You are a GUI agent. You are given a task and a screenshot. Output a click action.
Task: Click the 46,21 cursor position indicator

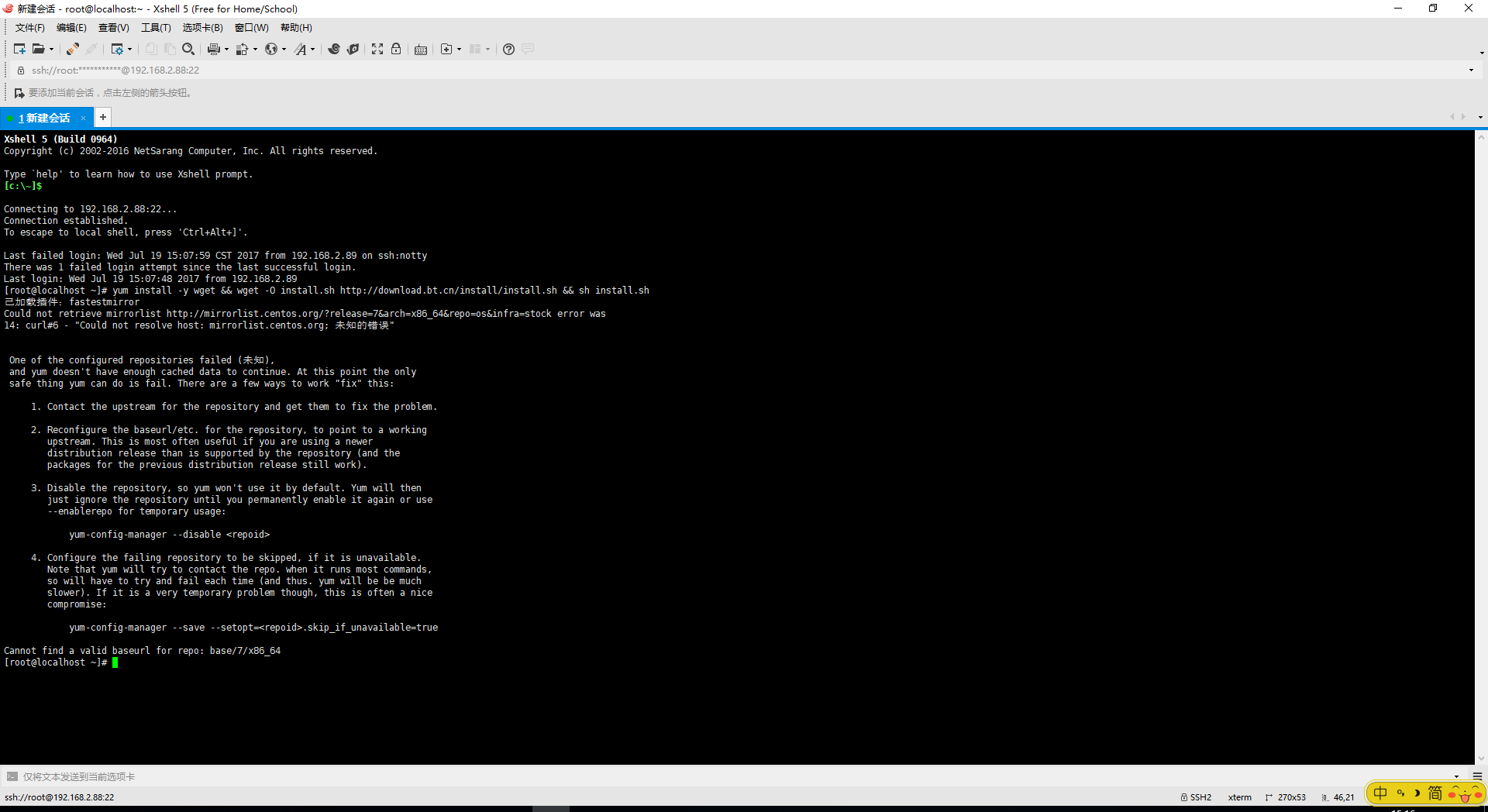coord(1338,797)
